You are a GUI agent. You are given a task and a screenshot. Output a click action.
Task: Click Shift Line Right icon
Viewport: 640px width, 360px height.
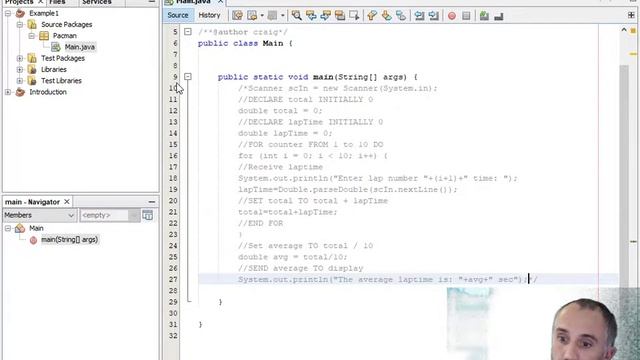pyautogui.click(x=433, y=16)
